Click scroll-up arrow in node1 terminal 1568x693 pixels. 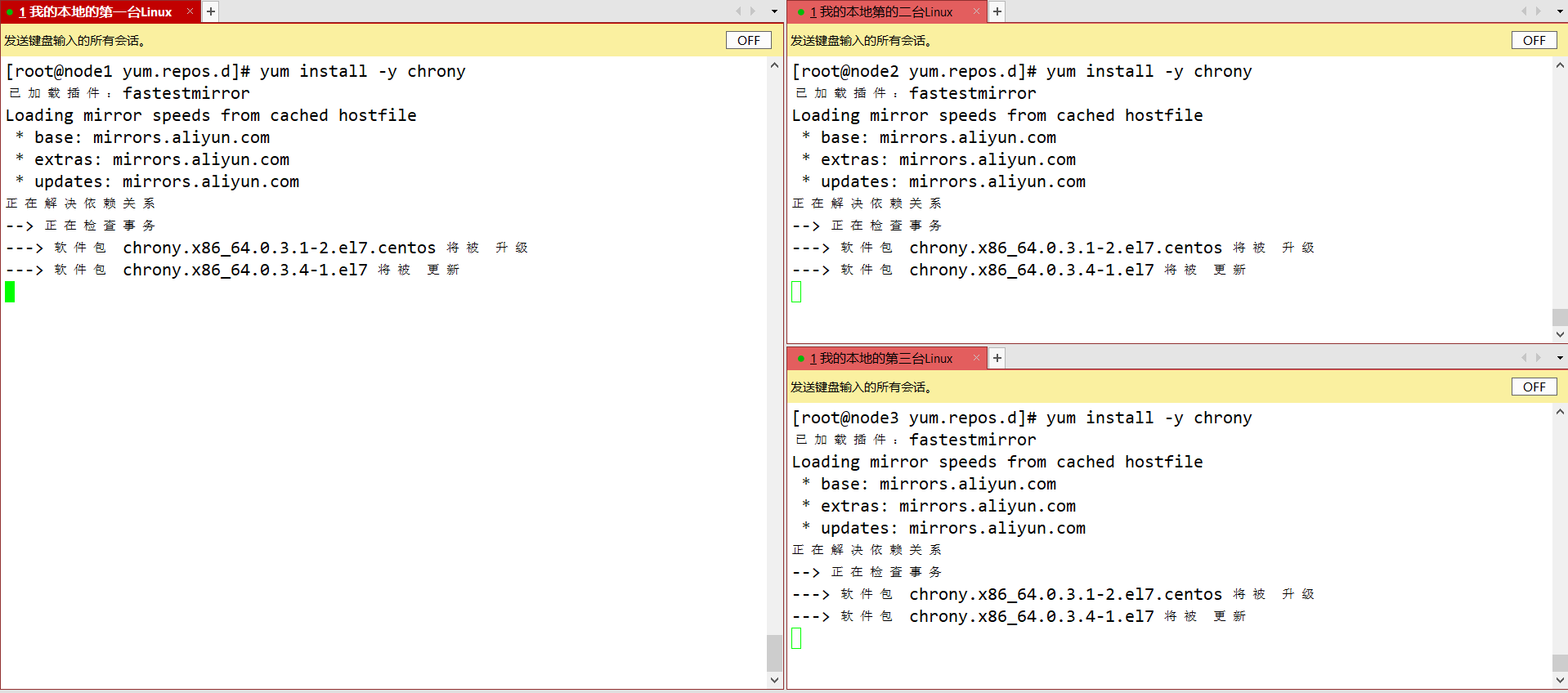(x=774, y=65)
